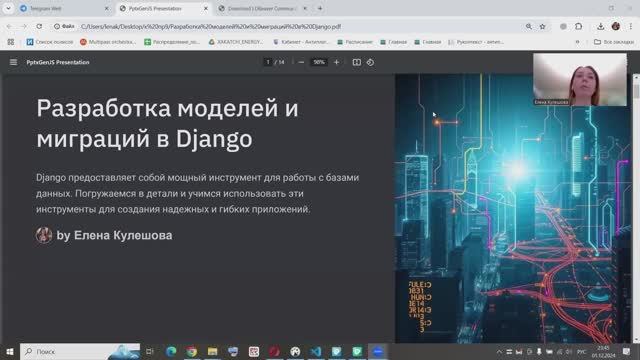640x360 pixels.
Task: Zoom out the PDF with minus button
Action: pos(301,62)
